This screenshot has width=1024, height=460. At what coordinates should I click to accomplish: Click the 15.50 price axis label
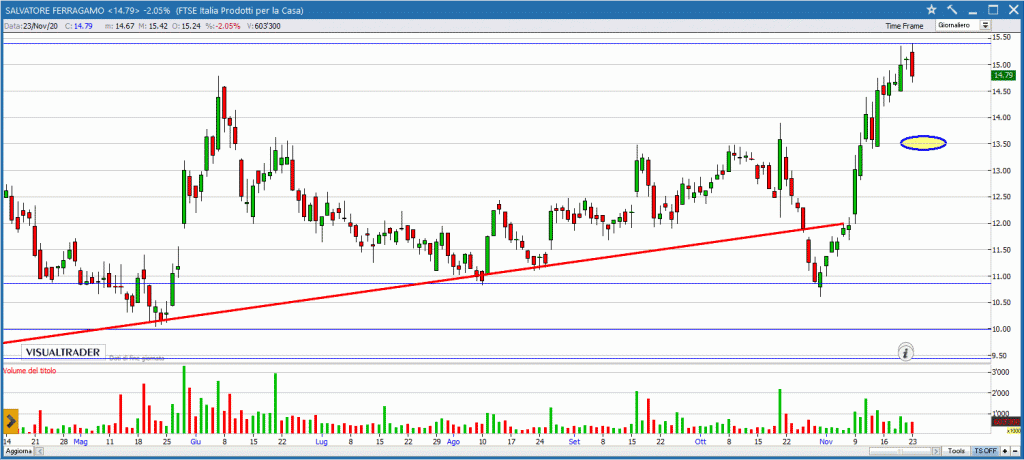[1000, 38]
